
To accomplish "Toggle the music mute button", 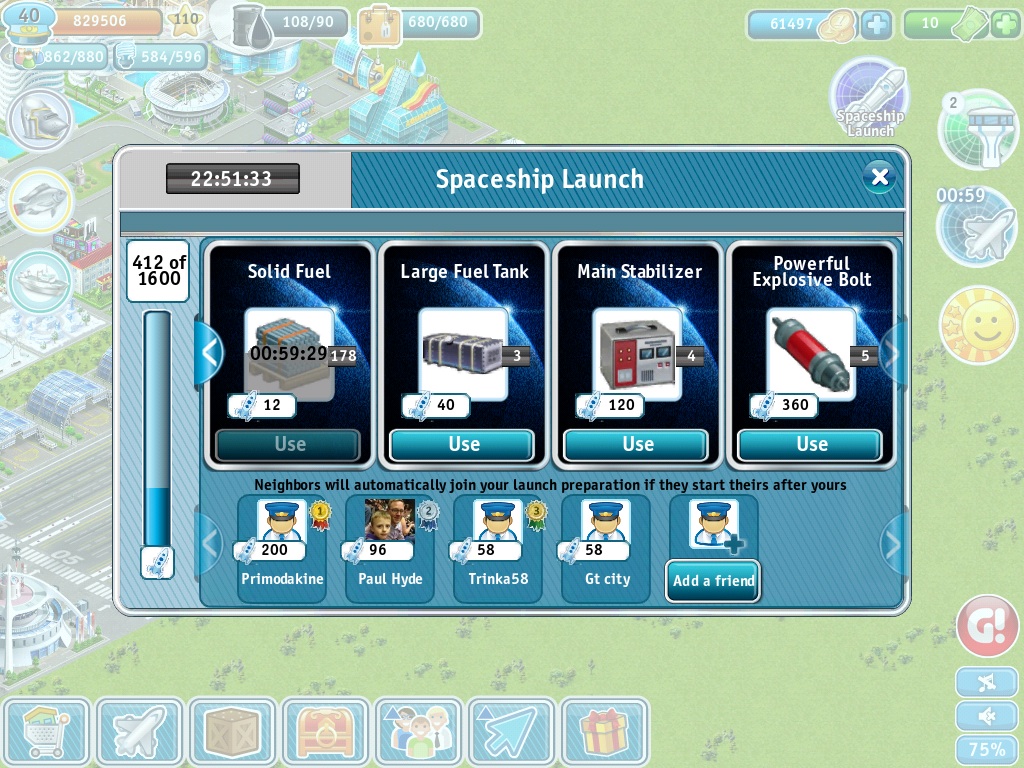I will [986, 683].
